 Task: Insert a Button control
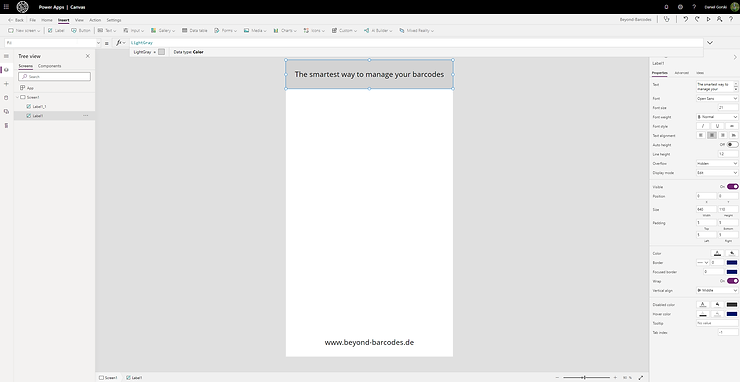(x=81, y=30)
